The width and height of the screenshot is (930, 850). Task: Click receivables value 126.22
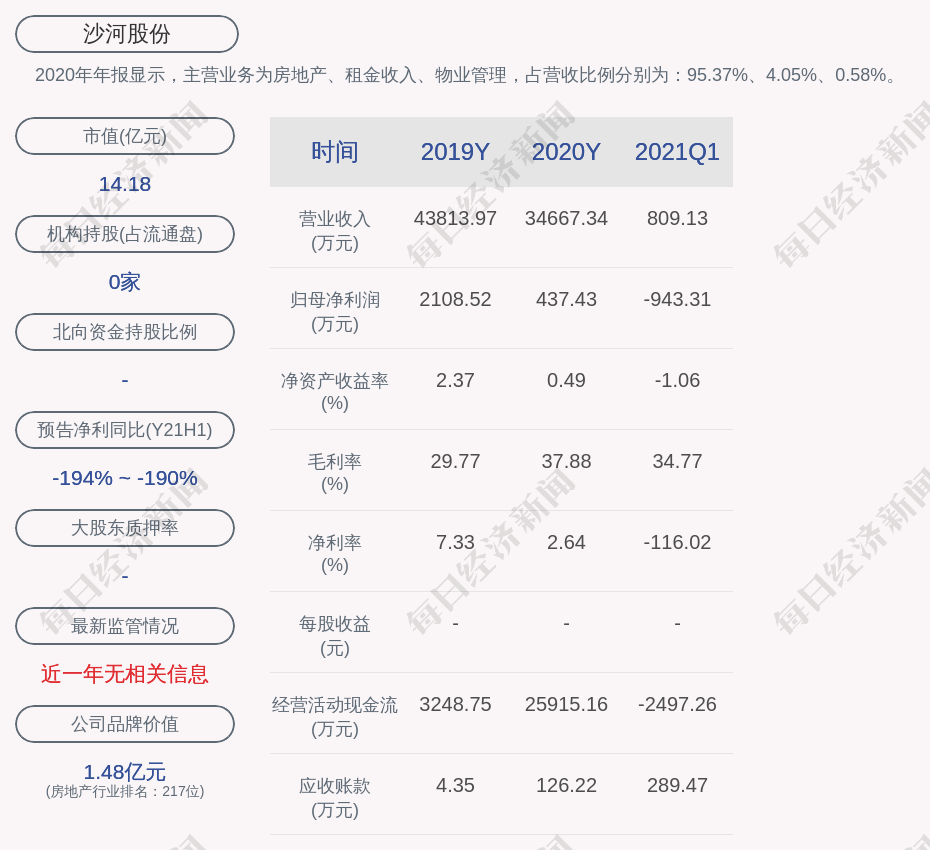tap(566, 785)
